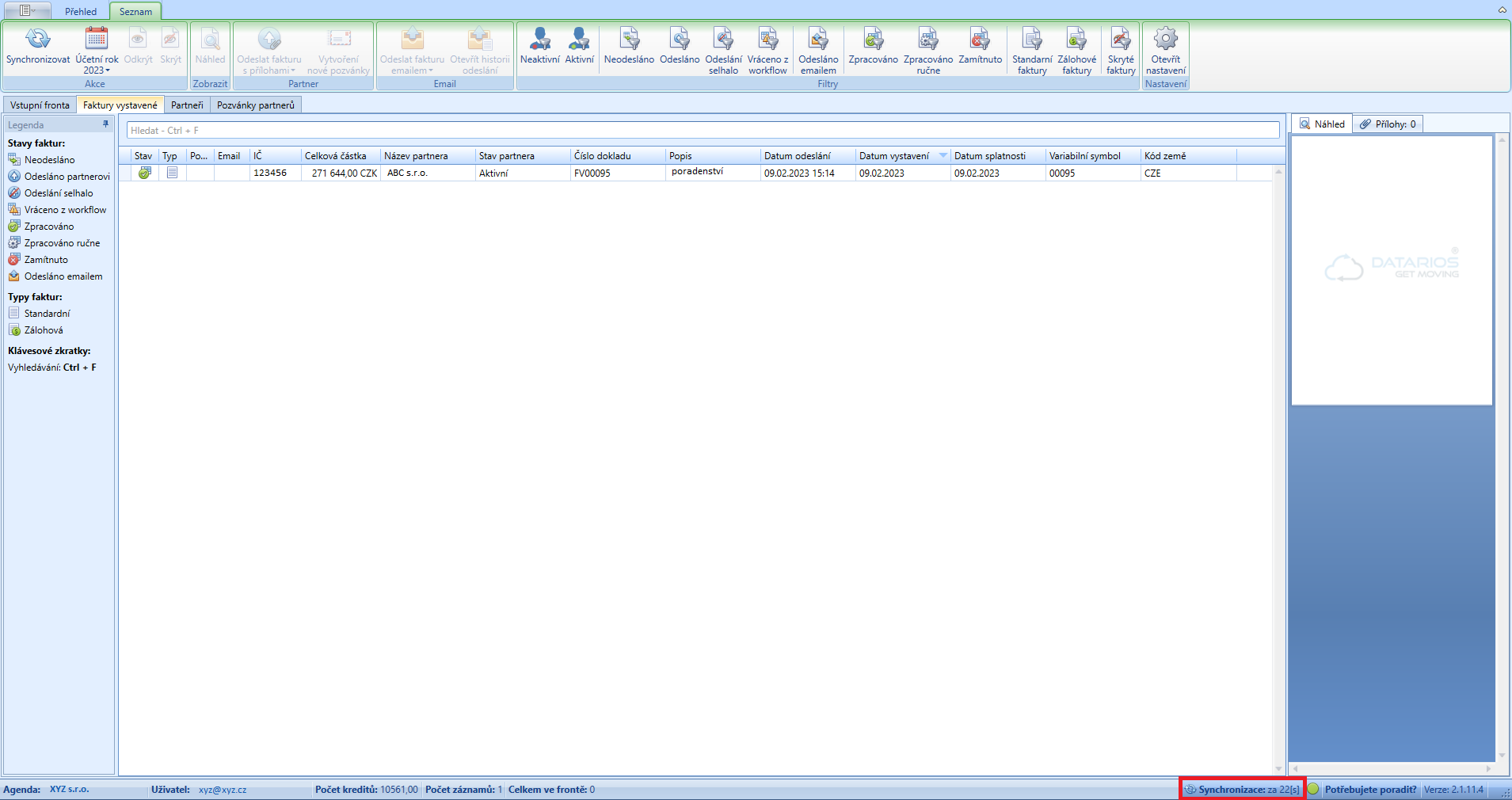Filter by Zpracováno invoices icon

[873, 40]
